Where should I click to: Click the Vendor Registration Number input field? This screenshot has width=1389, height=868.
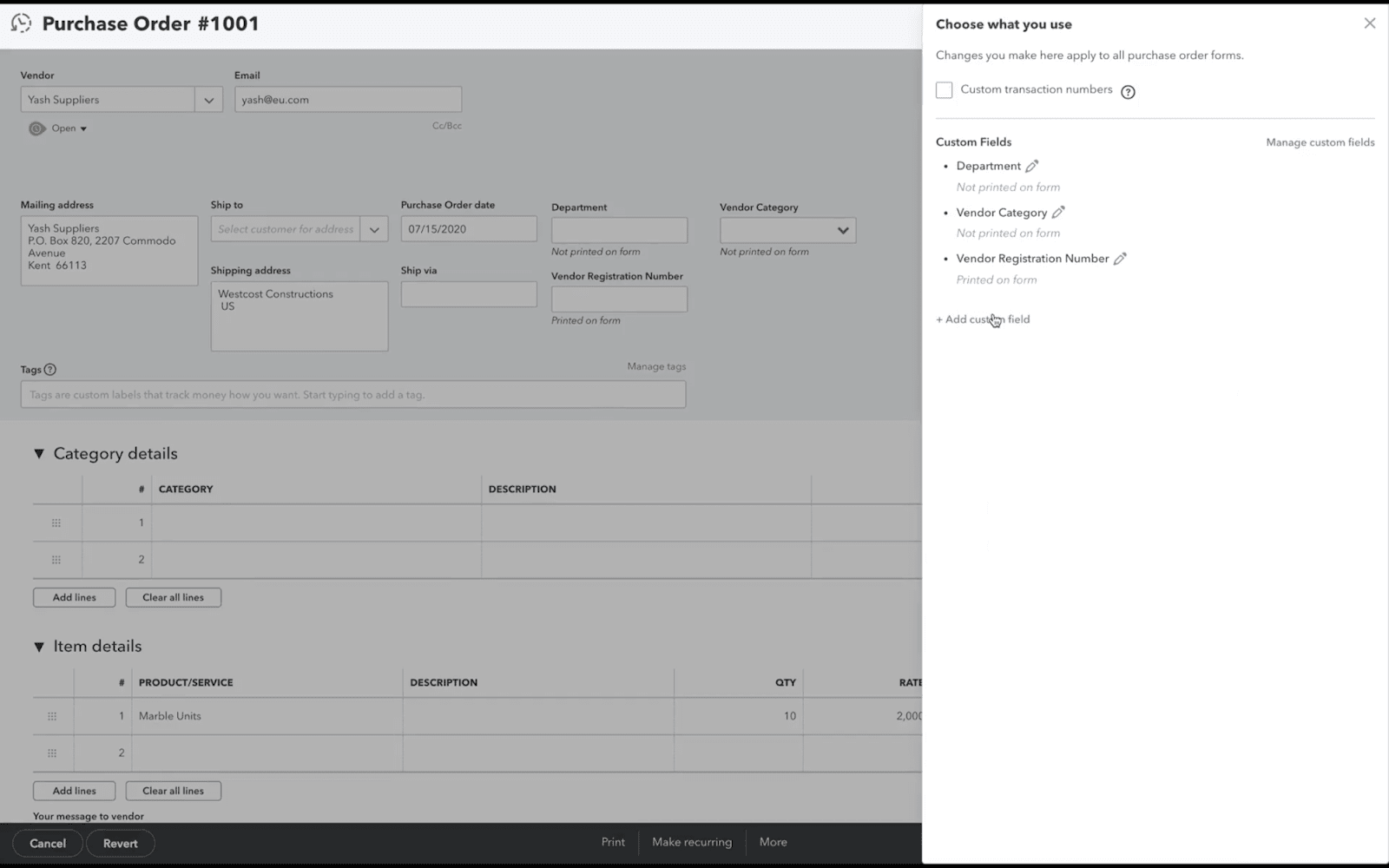coord(620,299)
